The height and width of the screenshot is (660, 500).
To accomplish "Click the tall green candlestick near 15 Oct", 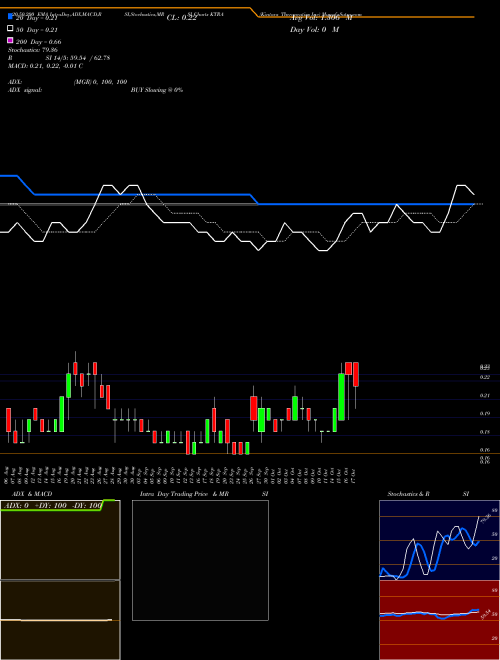I will point(341,397).
